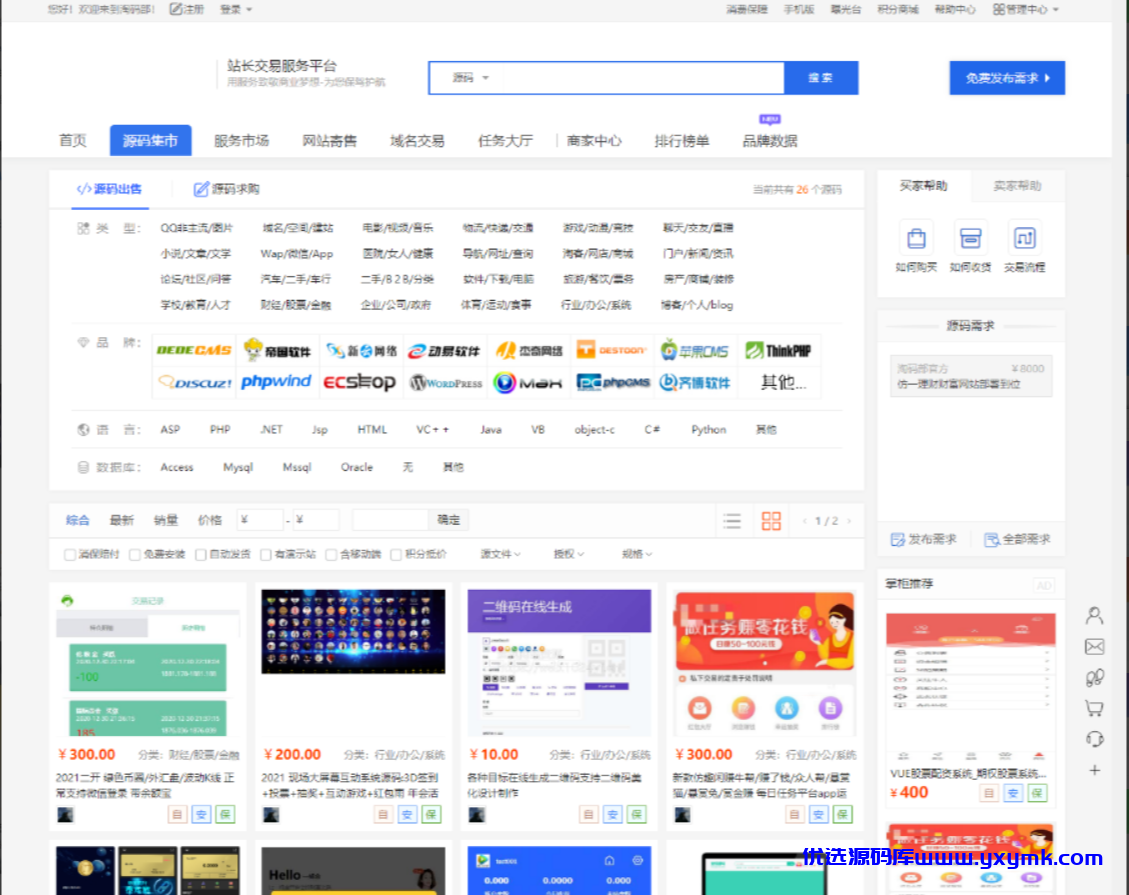Sort listings by 最新
This screenshot has width=1129, height=895.
pos(122,521)
